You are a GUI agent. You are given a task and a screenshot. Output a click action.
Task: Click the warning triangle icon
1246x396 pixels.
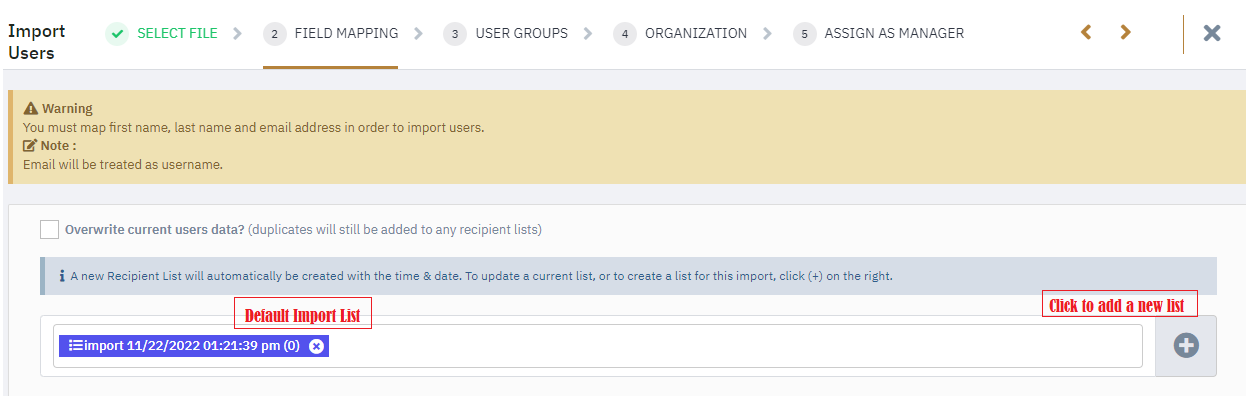pyautogui.click(x=30, y=108)
